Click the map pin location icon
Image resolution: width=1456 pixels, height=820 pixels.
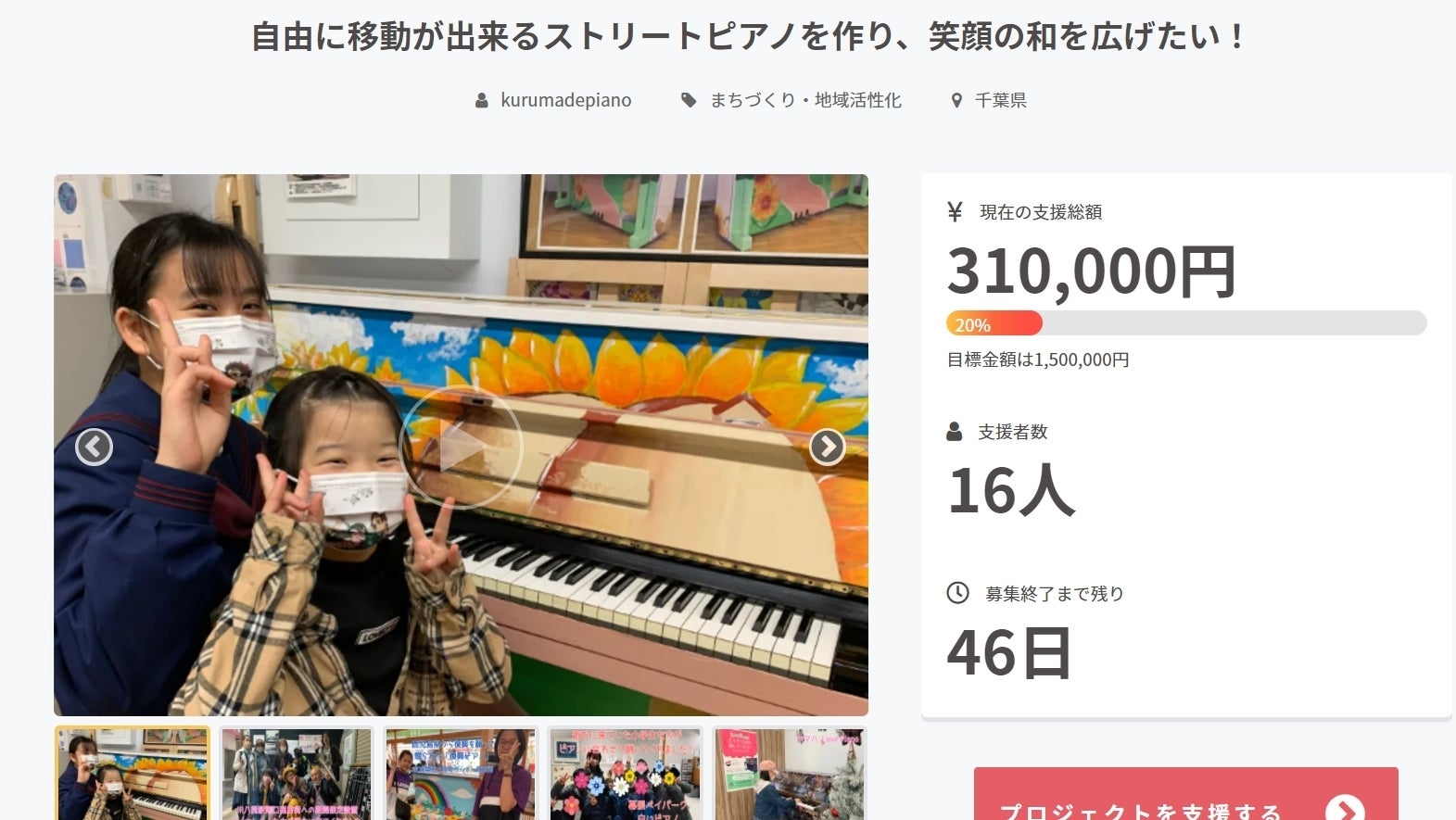[x=956, y=100]
